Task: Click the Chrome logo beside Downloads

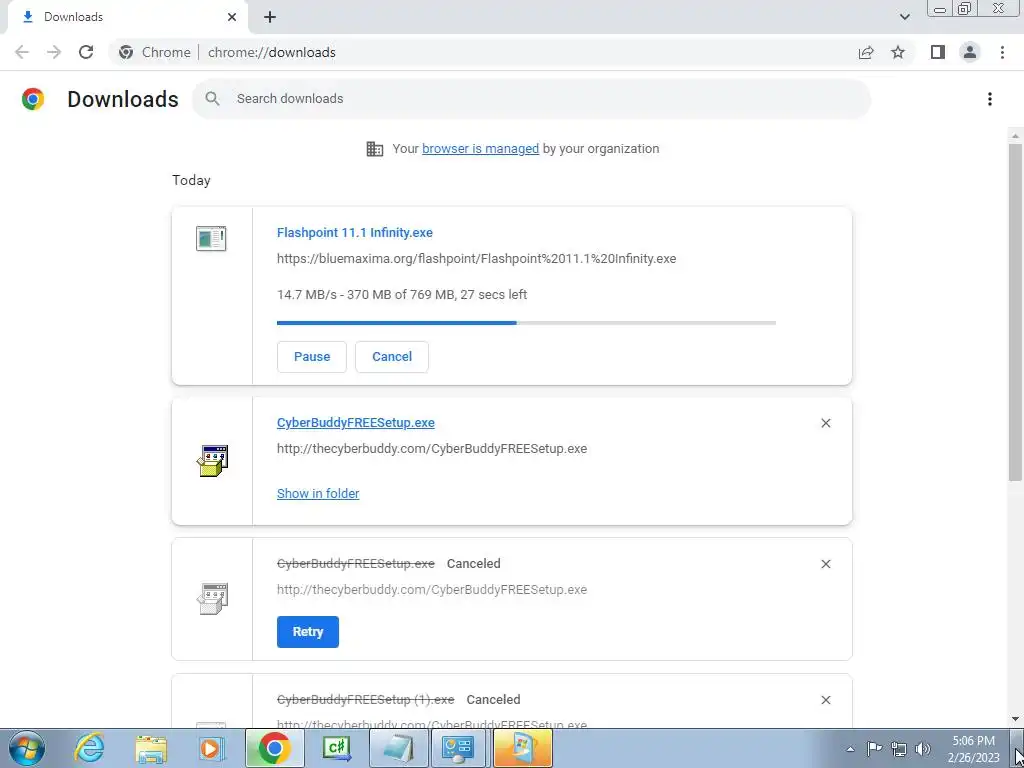Action: pyautogui.click(x=33, y=99)
